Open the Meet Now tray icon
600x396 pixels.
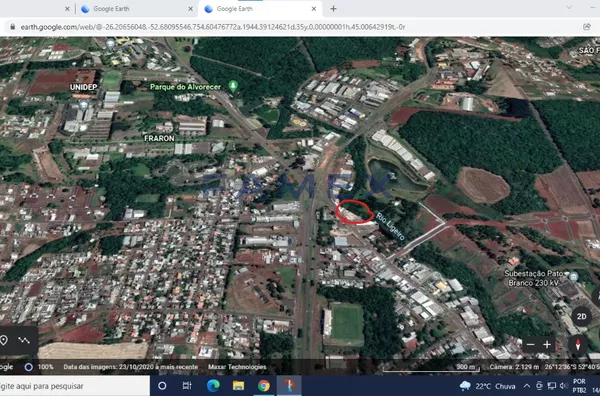[539, 386]
